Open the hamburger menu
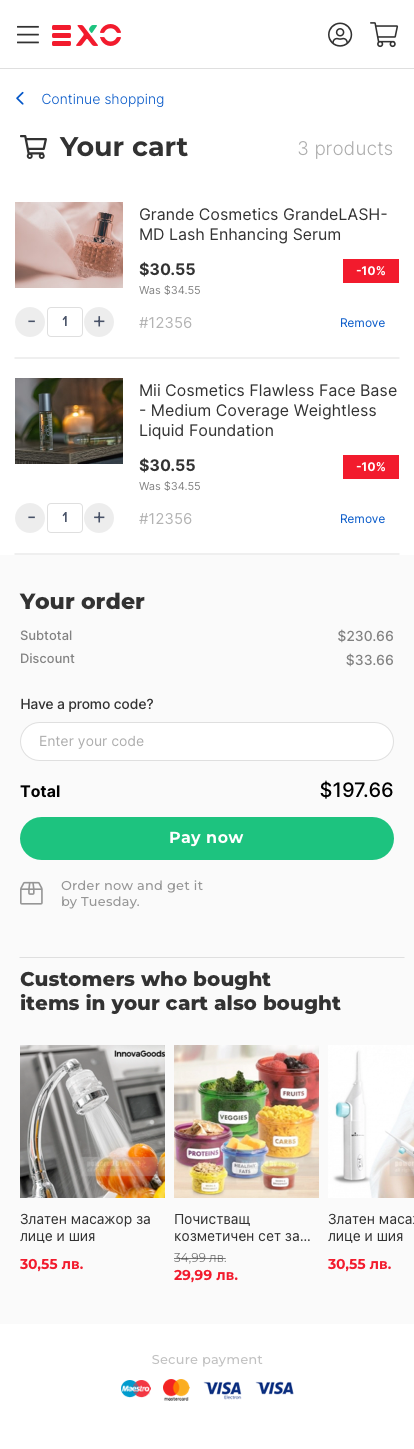Image resolution: width=414 pixels, height=1449 pixels. click(28, 35)
